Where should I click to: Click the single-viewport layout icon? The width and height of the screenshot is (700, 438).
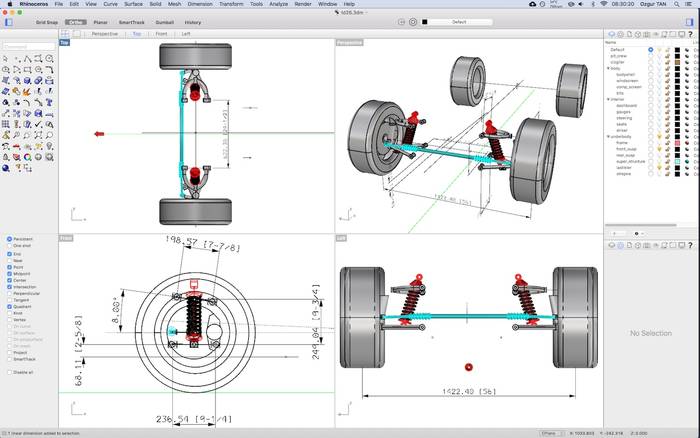click(77, 33)
